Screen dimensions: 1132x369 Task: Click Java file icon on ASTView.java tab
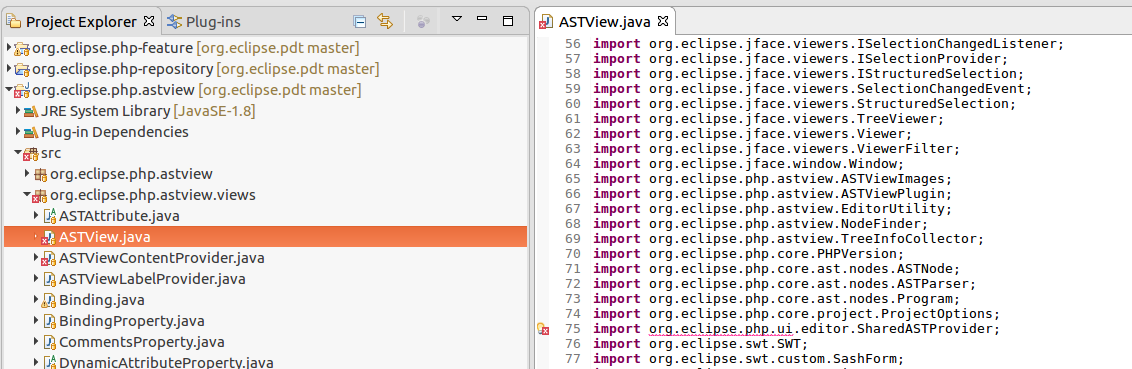point(547,22)
